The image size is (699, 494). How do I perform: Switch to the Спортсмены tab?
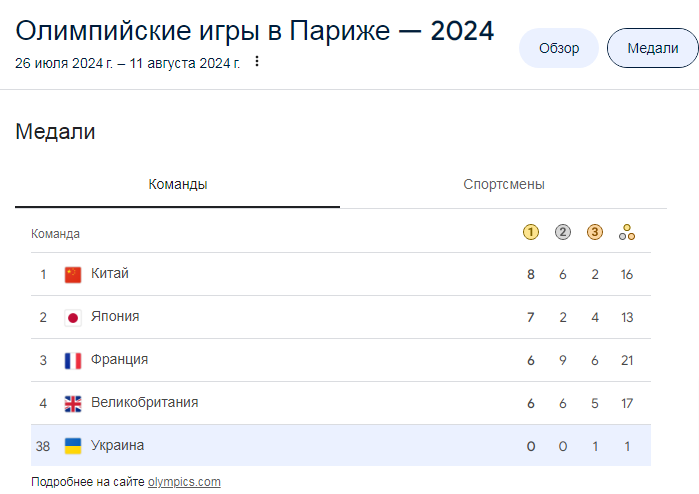[504, 185]
